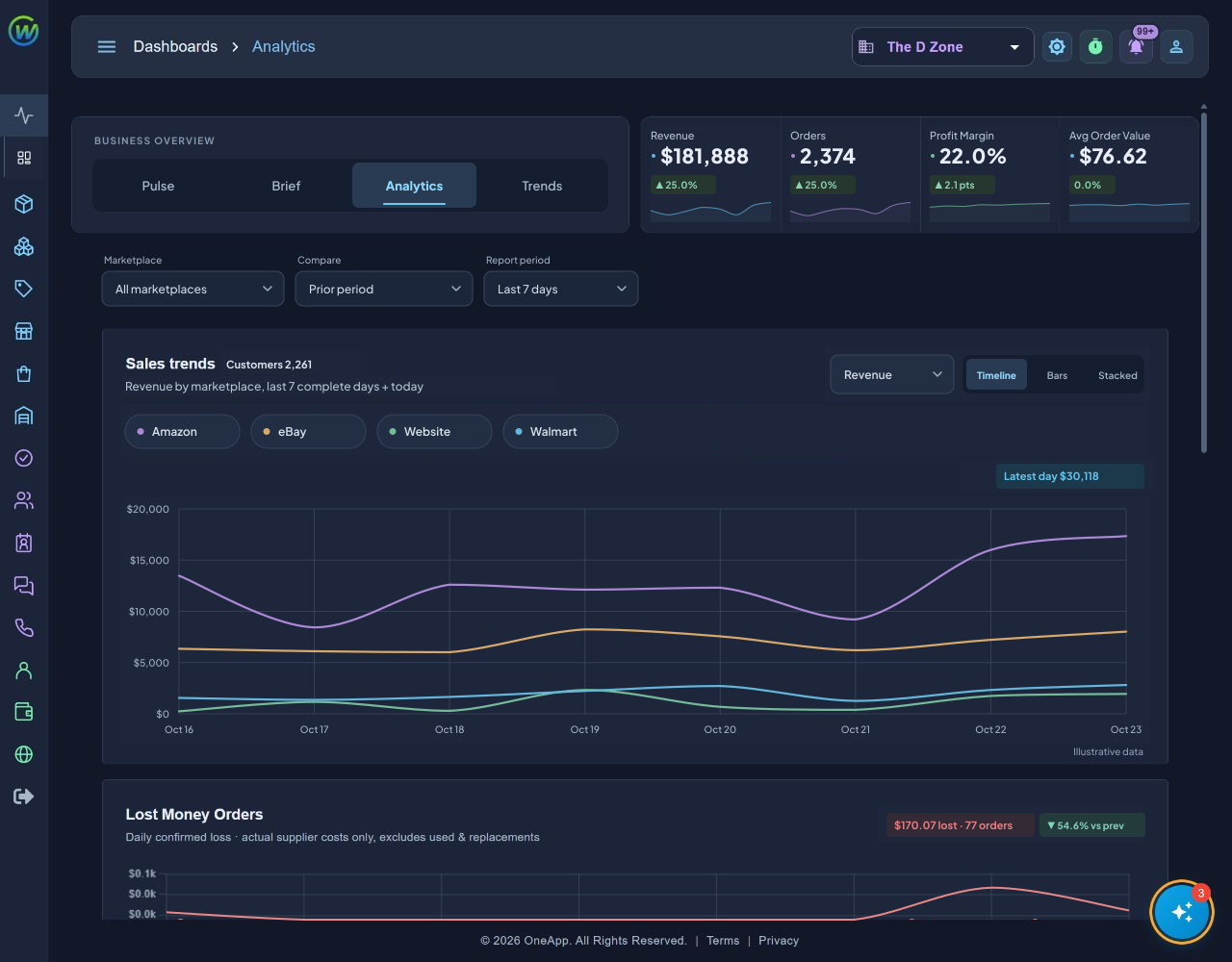Toggle the Website series in legend
Image resolution: width=1232 pixels, height=962 pixels.
(434, 431)
